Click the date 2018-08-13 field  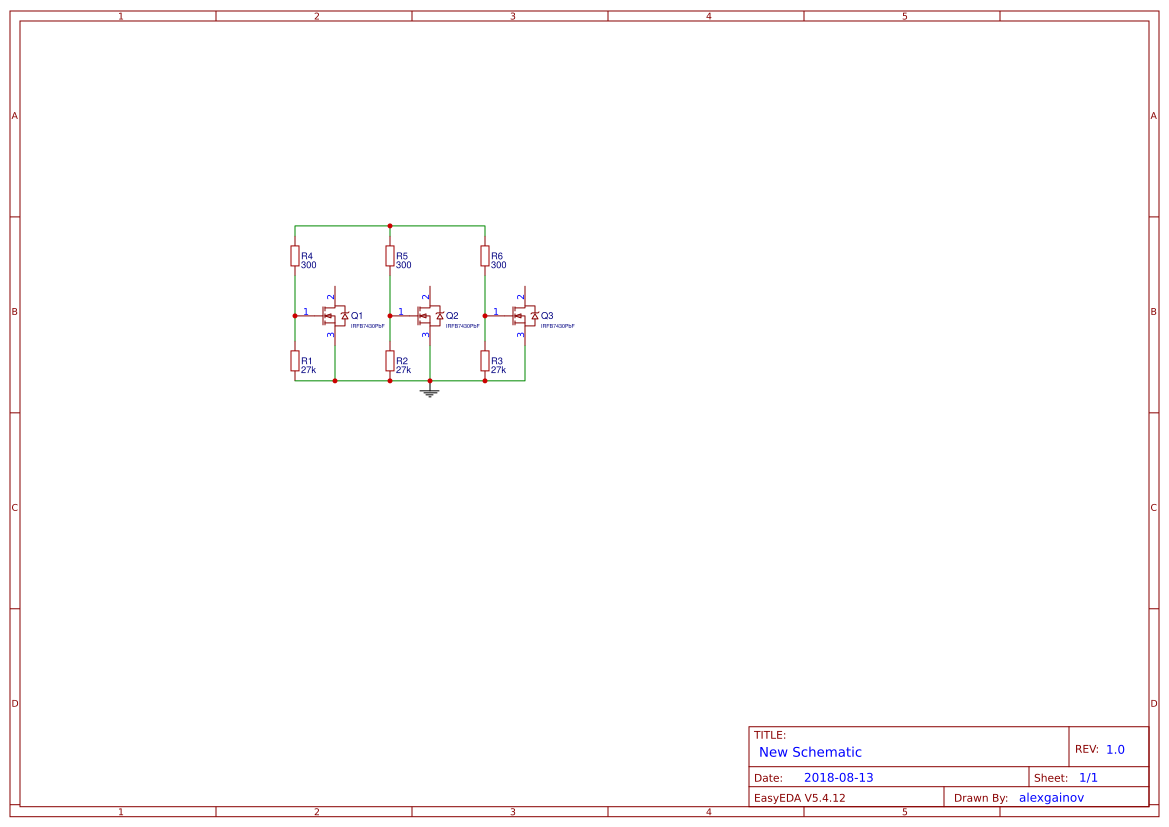840,776
